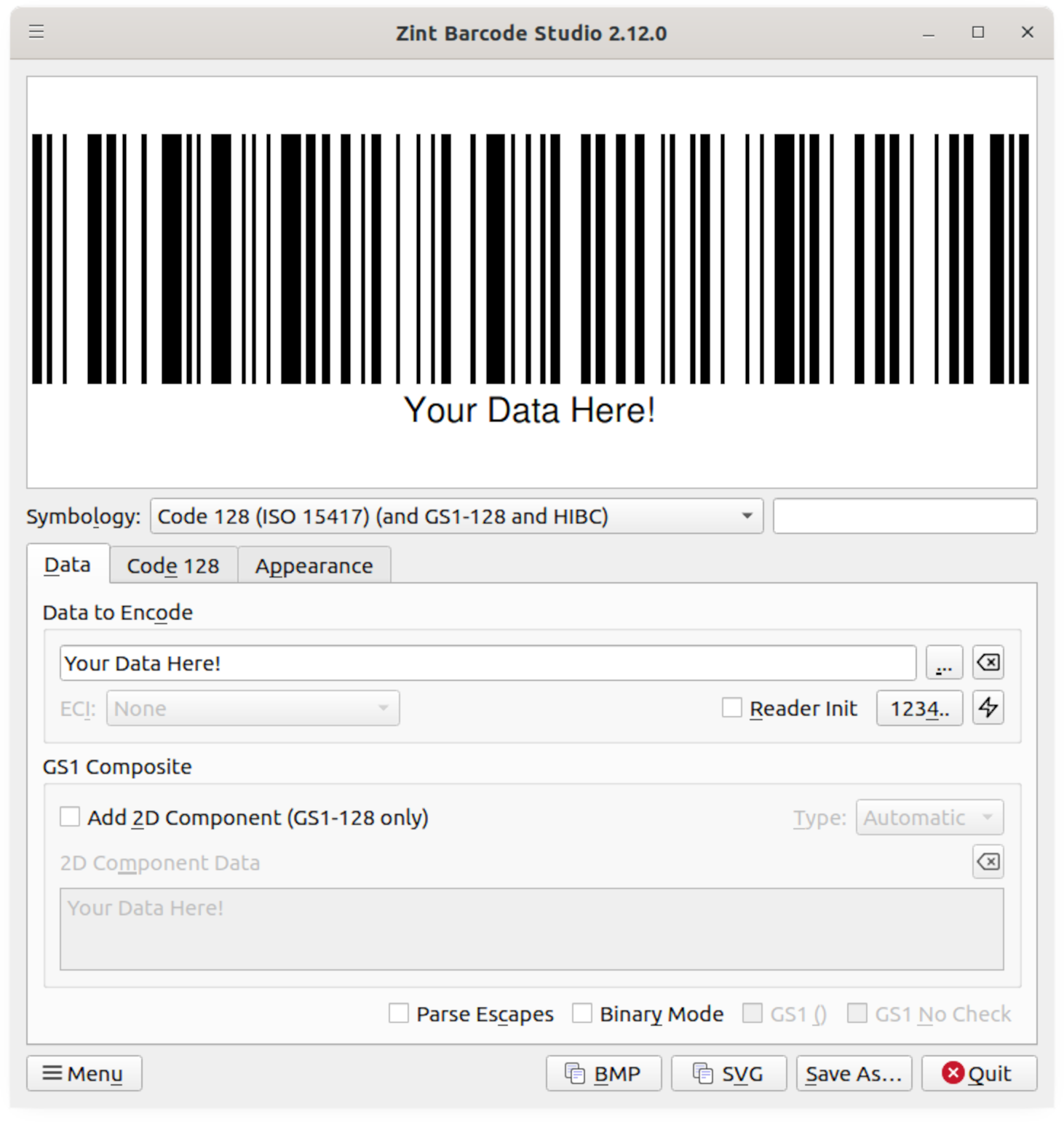The image size is (1064, 1122).
Task: Click the lightning bolt zap icon
Action: point(988,708)
